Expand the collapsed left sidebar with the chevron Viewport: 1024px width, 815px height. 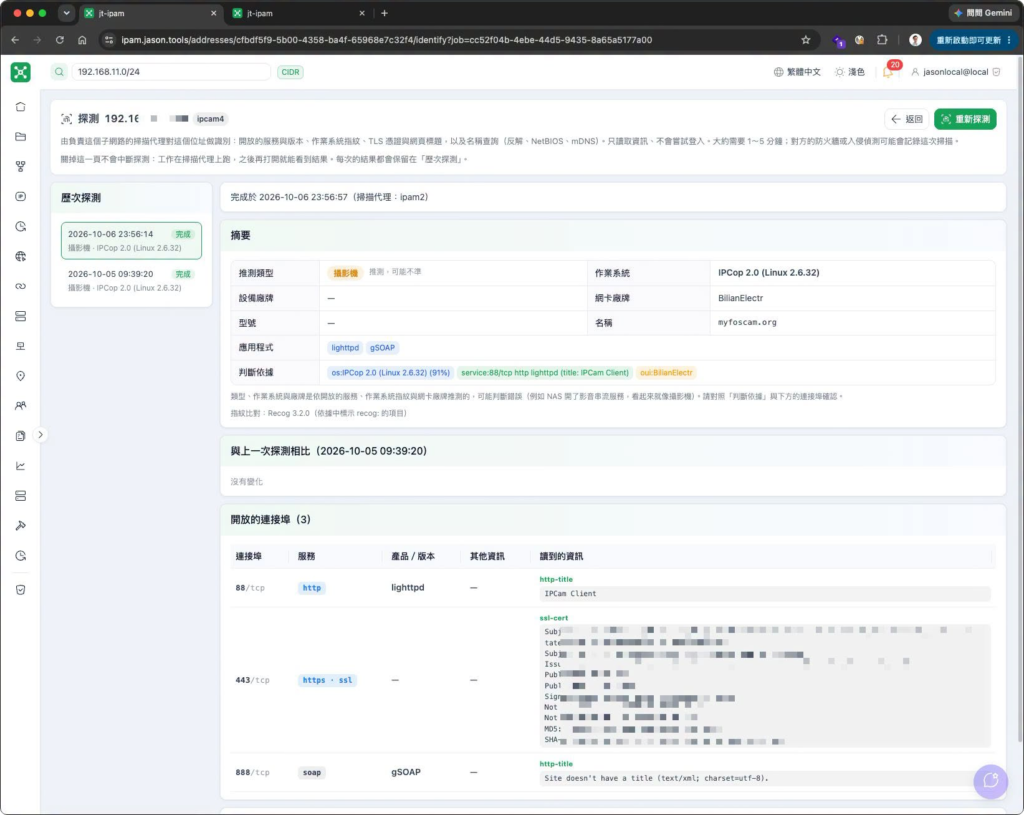40,435
